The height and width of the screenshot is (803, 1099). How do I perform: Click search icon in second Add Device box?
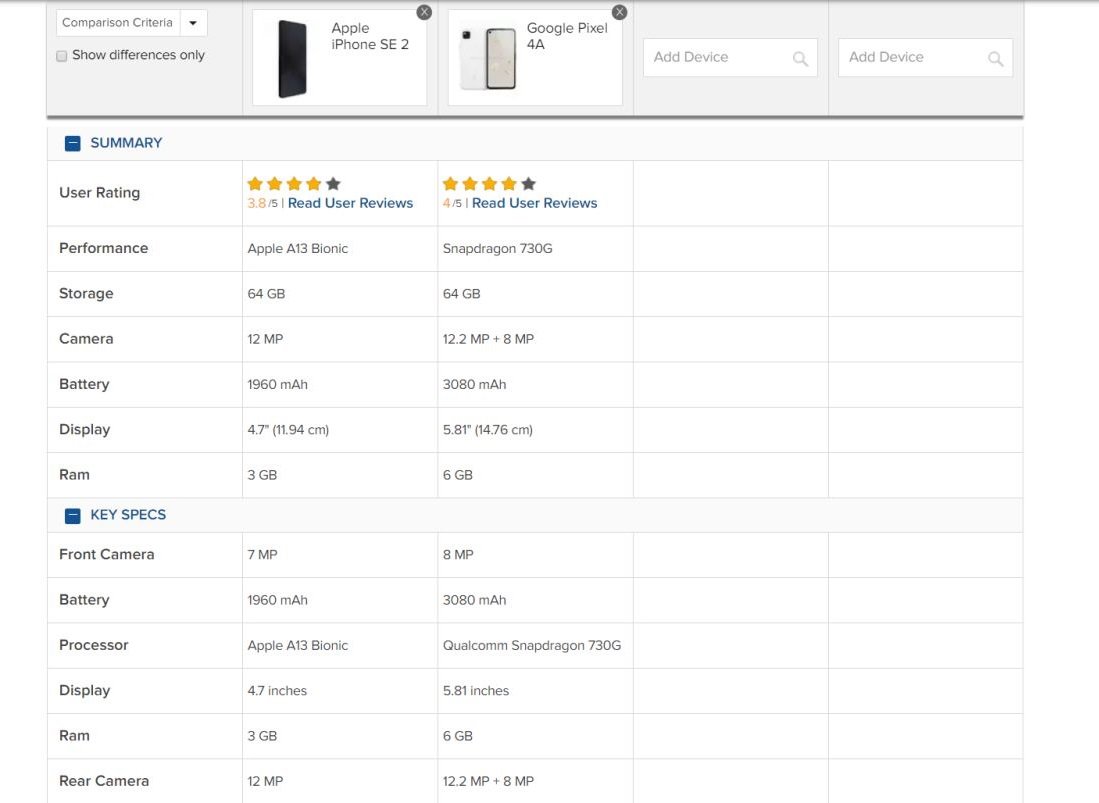point(995,58)
